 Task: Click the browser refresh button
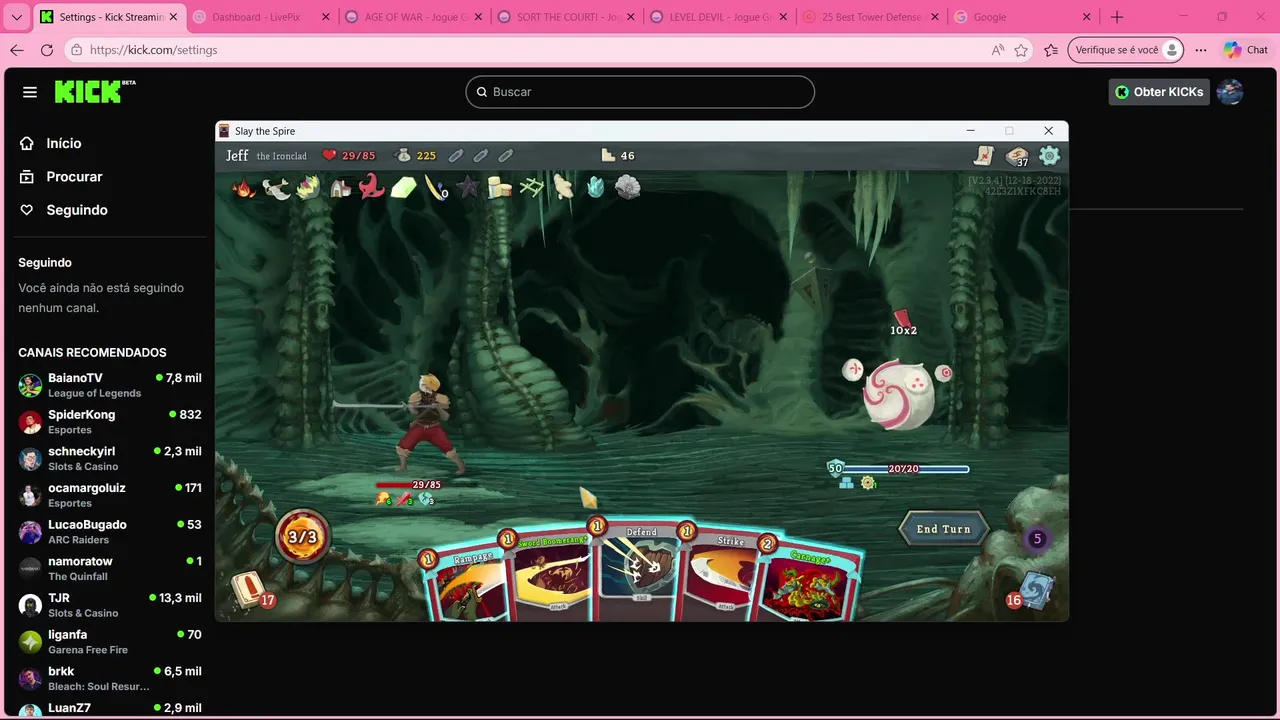[x=47, y=50]
